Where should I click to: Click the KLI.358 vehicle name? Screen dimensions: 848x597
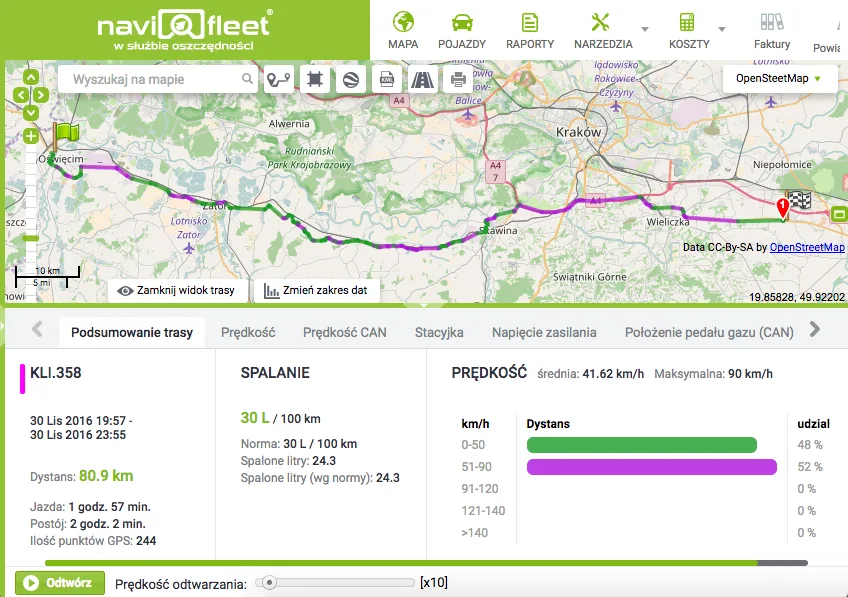(56, 373)
